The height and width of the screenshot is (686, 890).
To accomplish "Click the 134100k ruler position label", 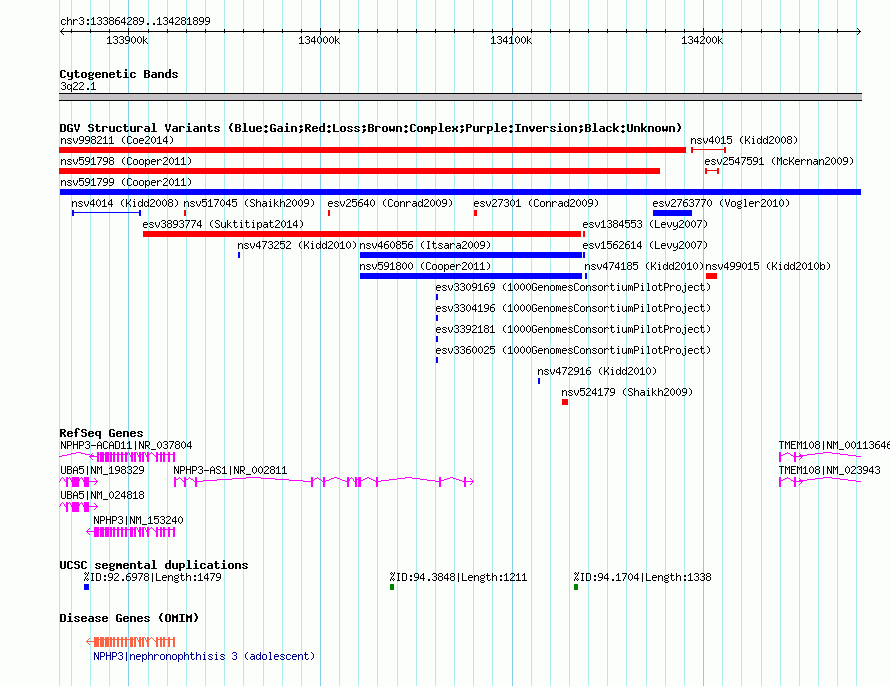I will (511, 40).
